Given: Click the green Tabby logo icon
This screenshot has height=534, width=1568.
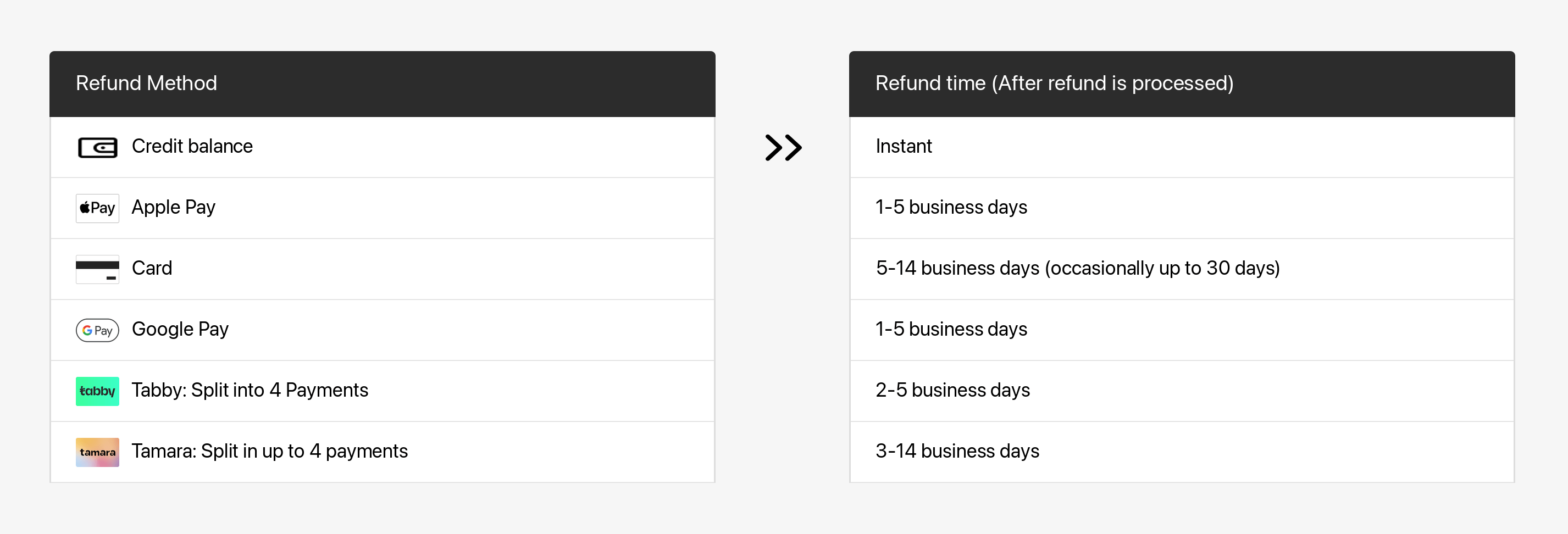Looking at the screenshot, I should click(97, 391).
